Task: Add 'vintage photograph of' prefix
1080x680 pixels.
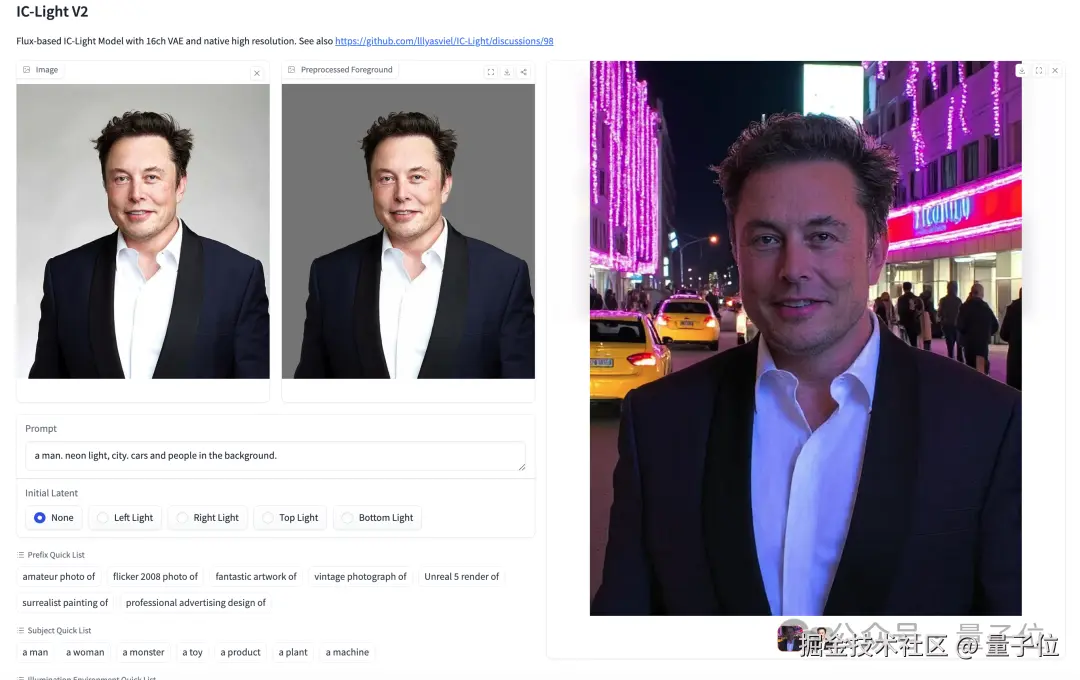Action: (x=360, y=577)
